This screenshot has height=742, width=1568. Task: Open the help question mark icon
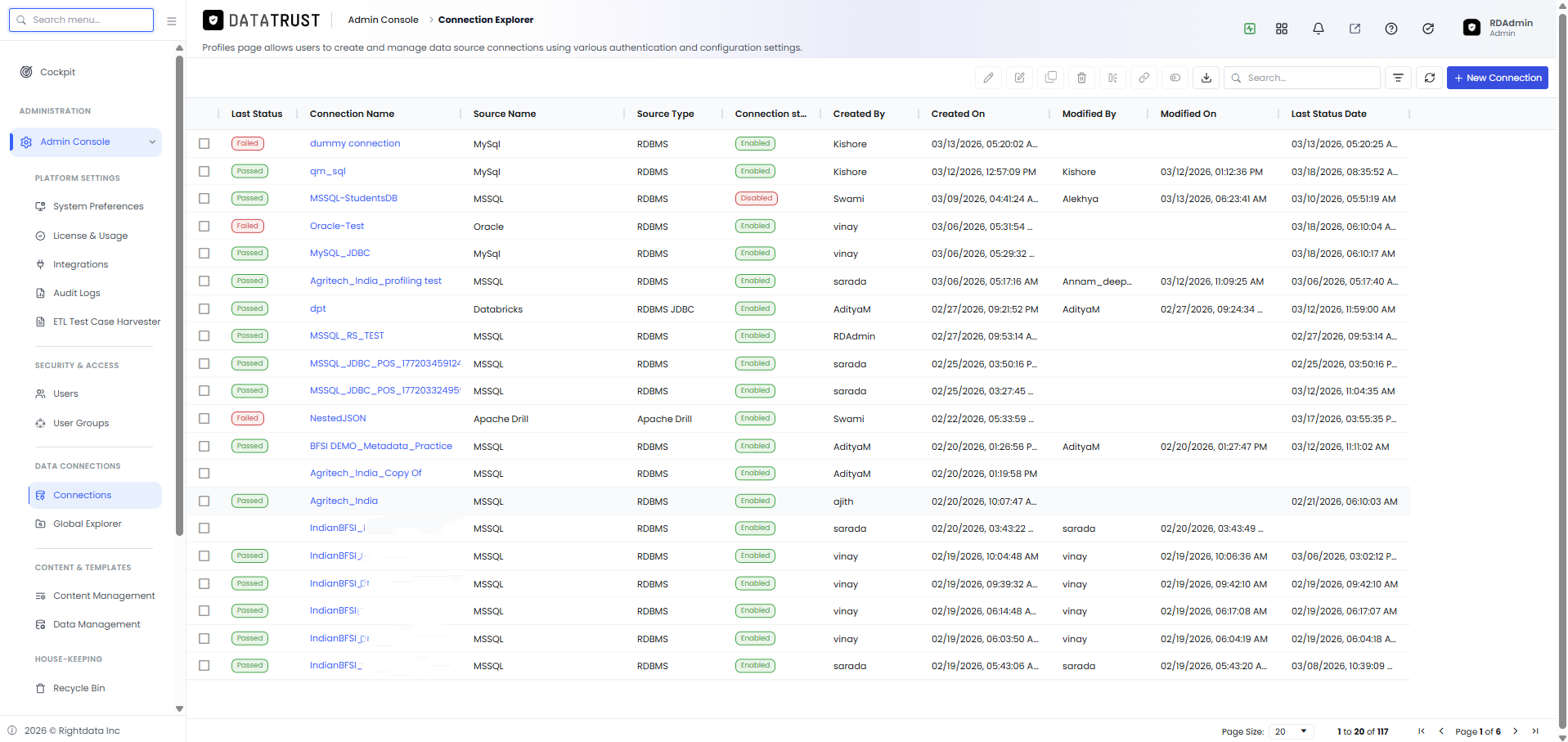tap(1391, 29)
